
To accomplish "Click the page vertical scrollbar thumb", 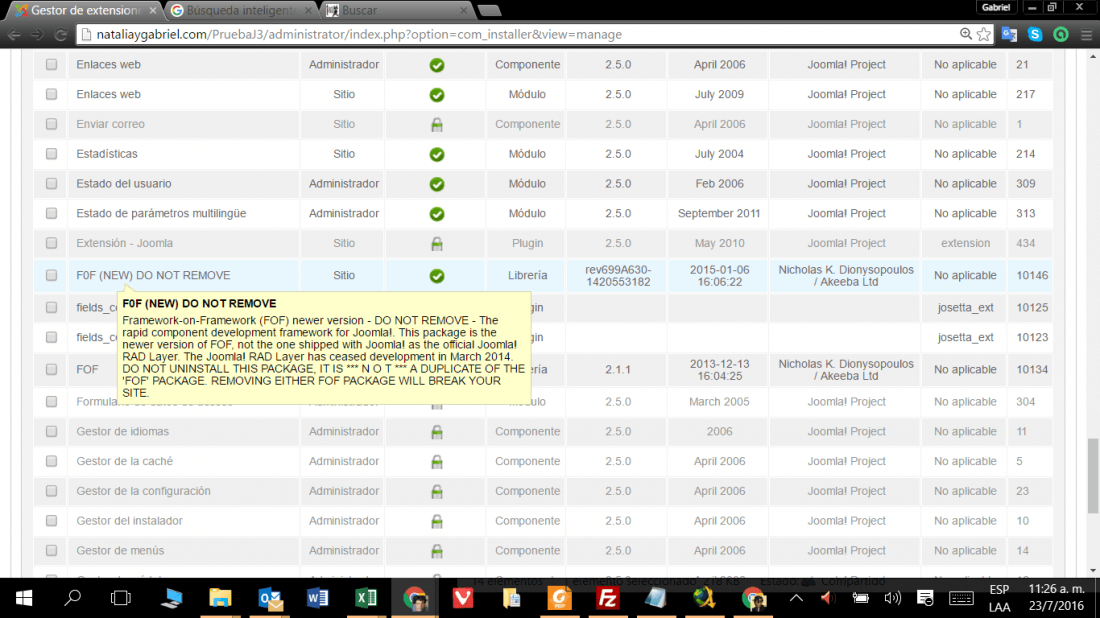I will [1092, 476].
